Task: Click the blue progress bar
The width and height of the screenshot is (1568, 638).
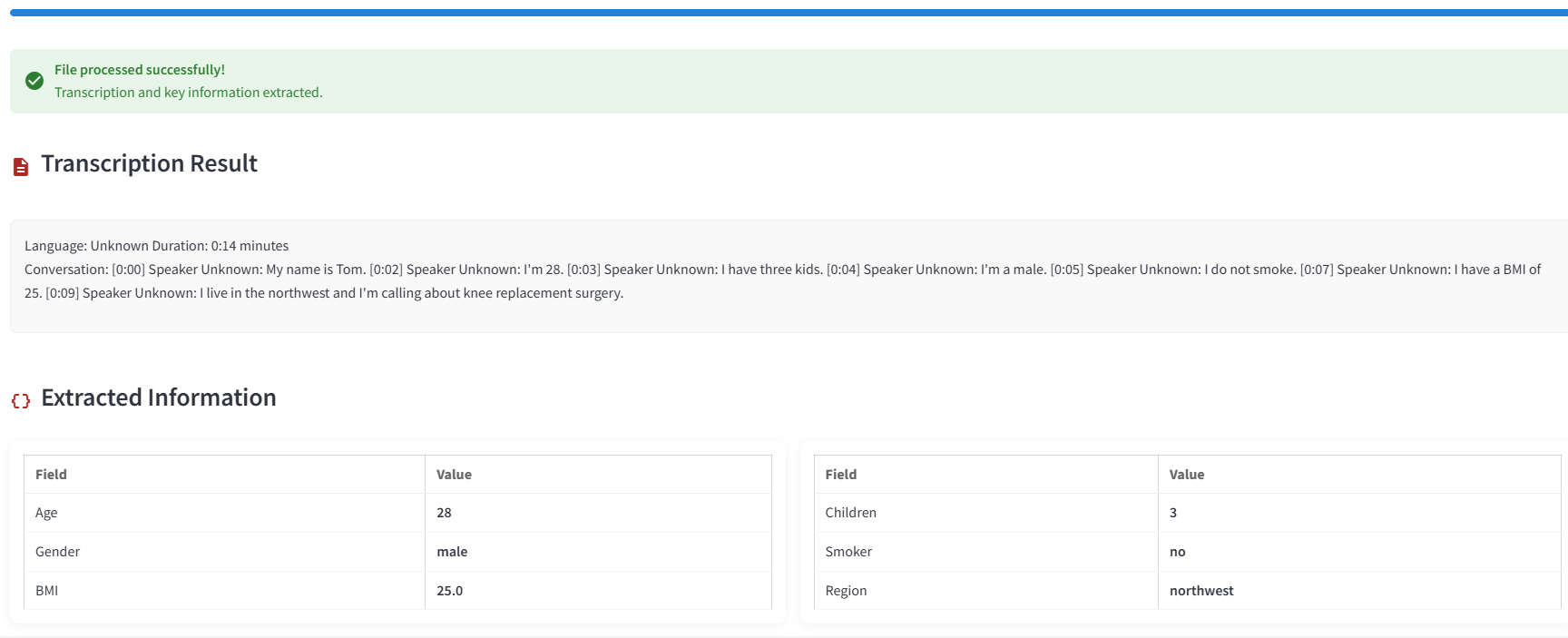Action: click(789, 13)
